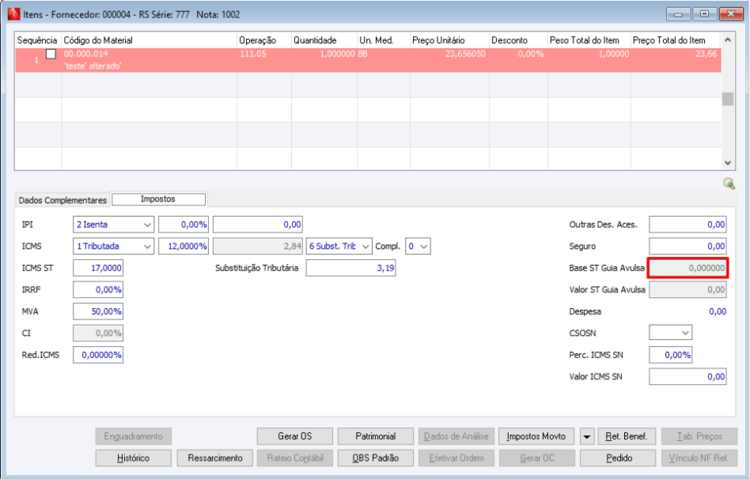Click the Dados de Análise button
Viewport: 750px width, 479px height.
pos(456,436)
